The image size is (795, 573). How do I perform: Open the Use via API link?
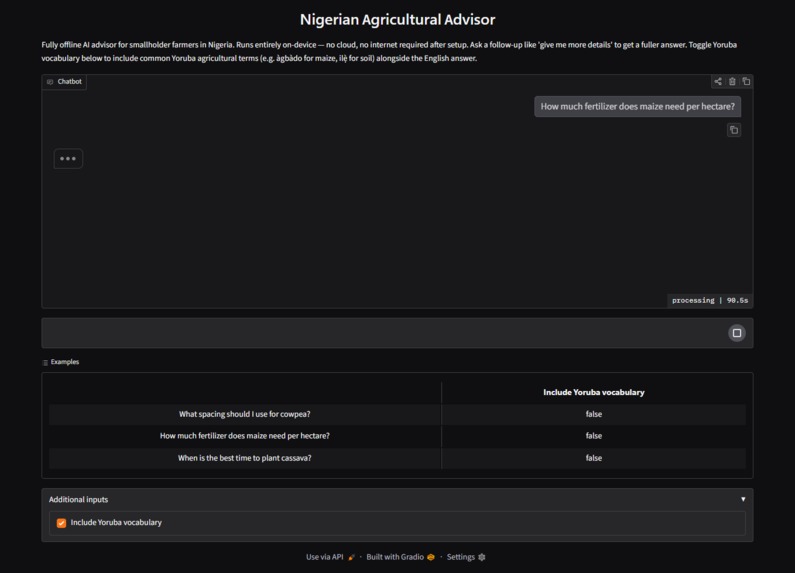click(330, 557)
